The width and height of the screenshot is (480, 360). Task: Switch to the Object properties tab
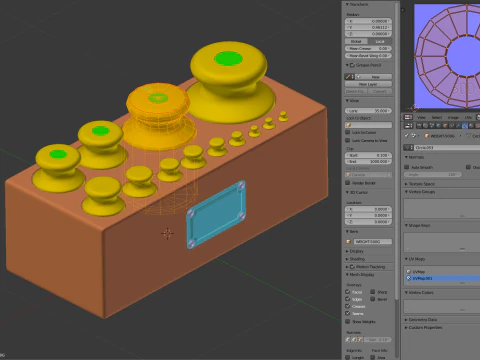pyautogui.click(x=445, y=126)
